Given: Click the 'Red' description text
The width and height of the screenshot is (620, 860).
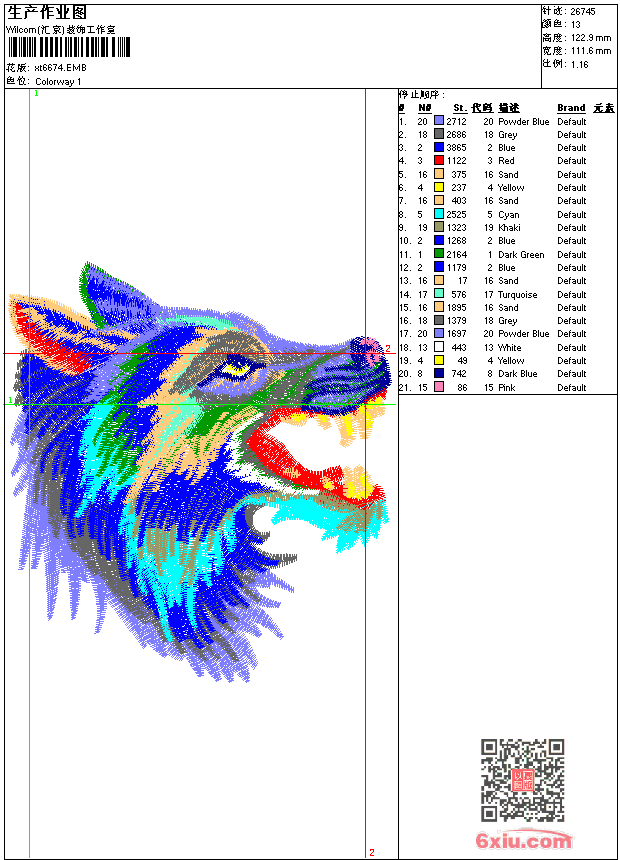Looking at the screenshot, I should pos(506,161).
